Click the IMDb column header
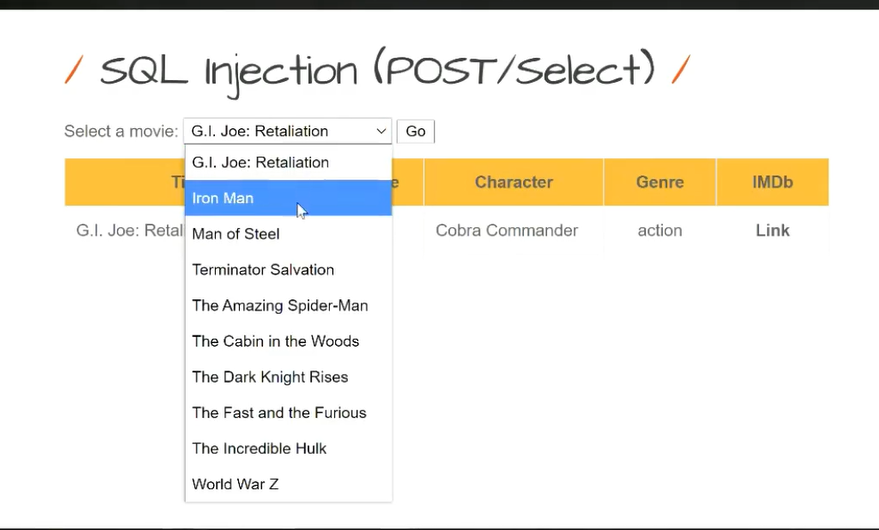The width and height of the screenshot is (879, 530). coord(772,182)
